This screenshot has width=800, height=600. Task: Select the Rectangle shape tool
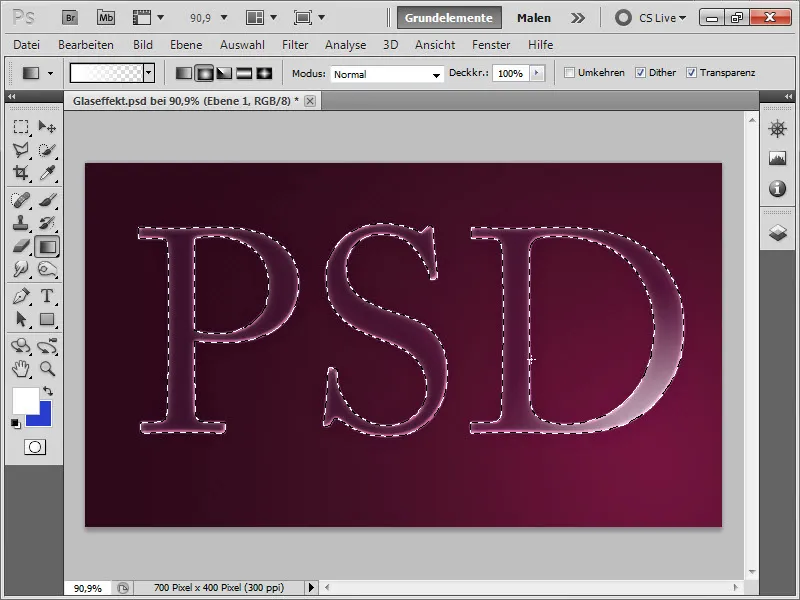tap(47, 319)
